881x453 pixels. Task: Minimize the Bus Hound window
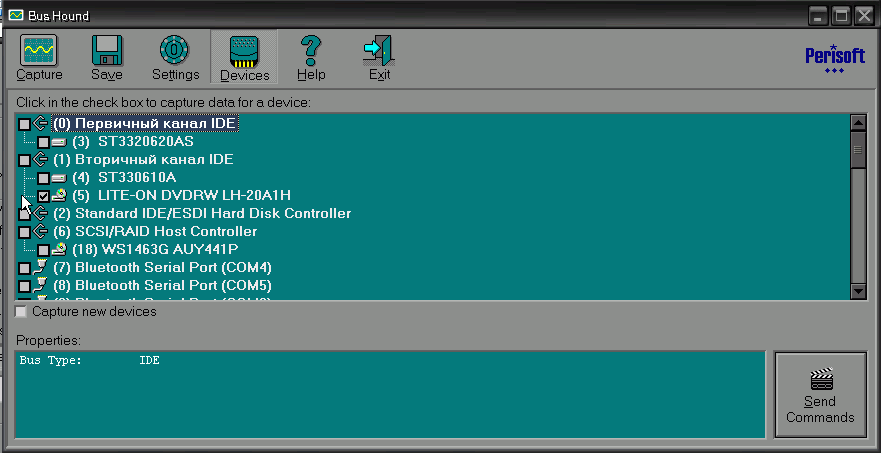coord(818,16)
